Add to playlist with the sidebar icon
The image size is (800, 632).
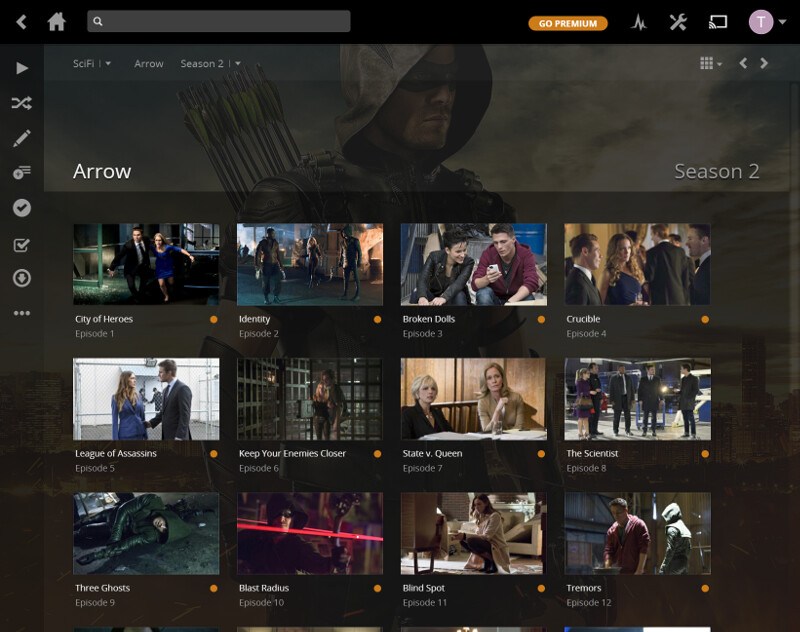[22, 172]
